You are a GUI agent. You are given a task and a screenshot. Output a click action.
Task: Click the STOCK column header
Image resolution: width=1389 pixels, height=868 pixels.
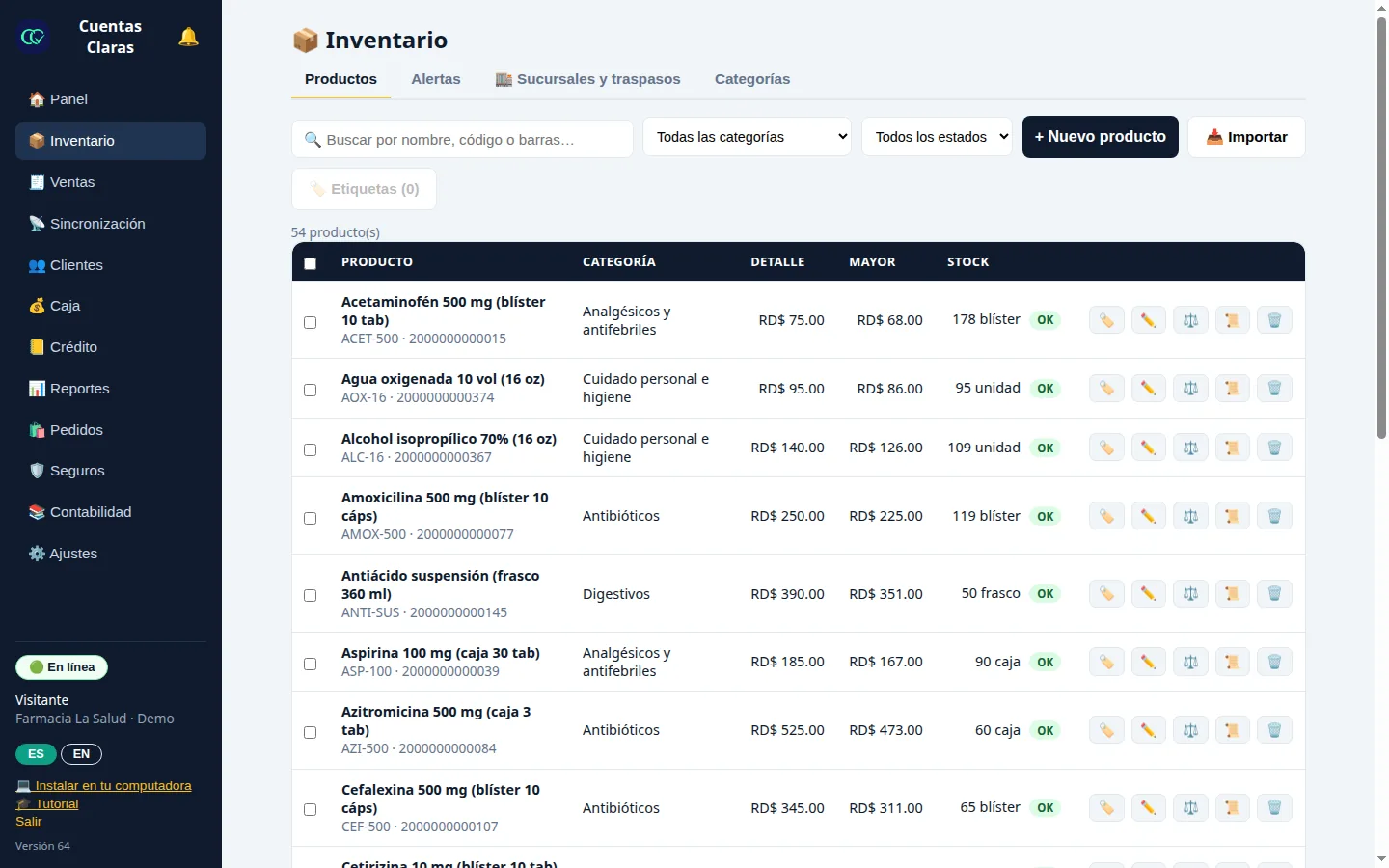[x=968, y=262]
